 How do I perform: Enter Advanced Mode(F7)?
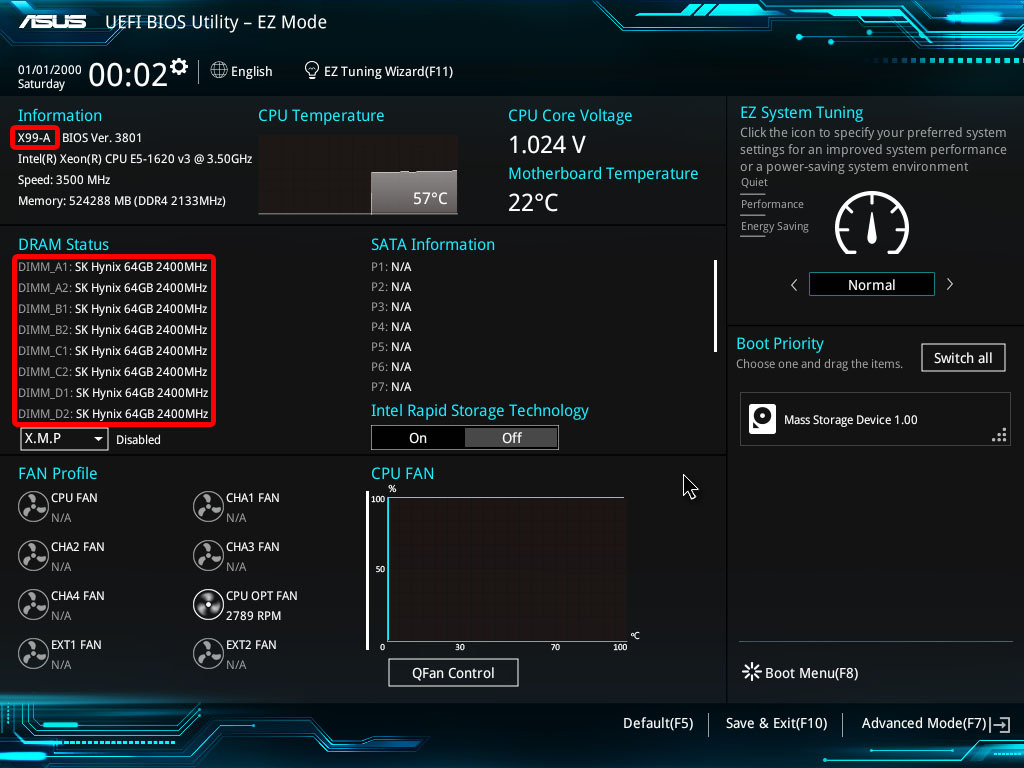tap(923, 723)
